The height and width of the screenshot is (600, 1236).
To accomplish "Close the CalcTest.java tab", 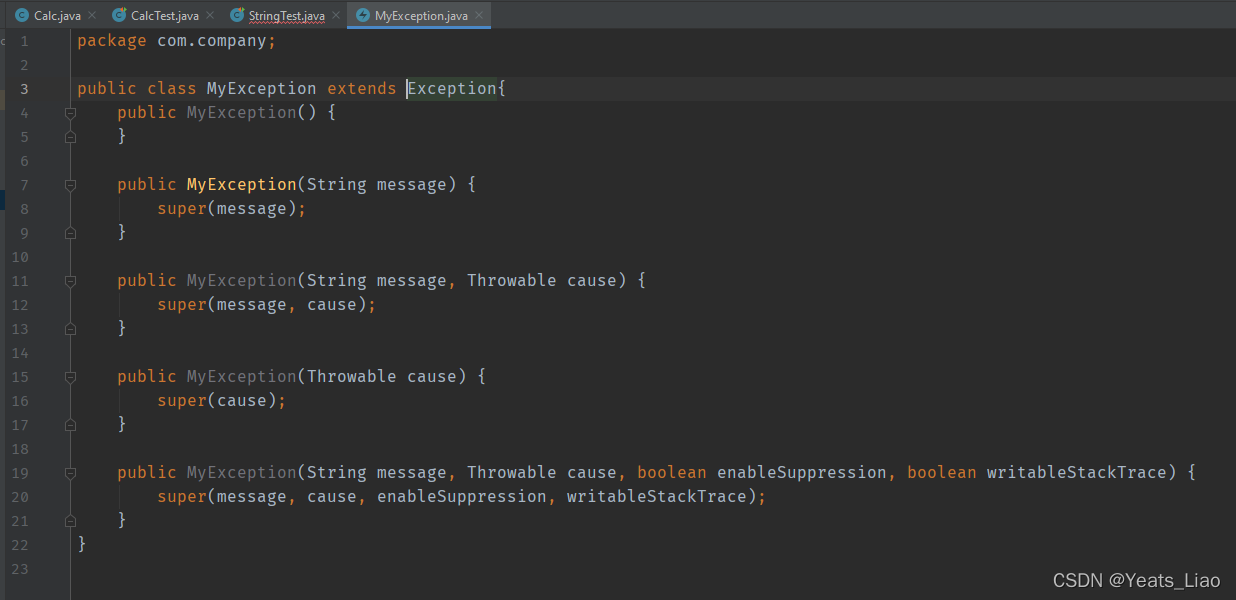I will (209, 16).
